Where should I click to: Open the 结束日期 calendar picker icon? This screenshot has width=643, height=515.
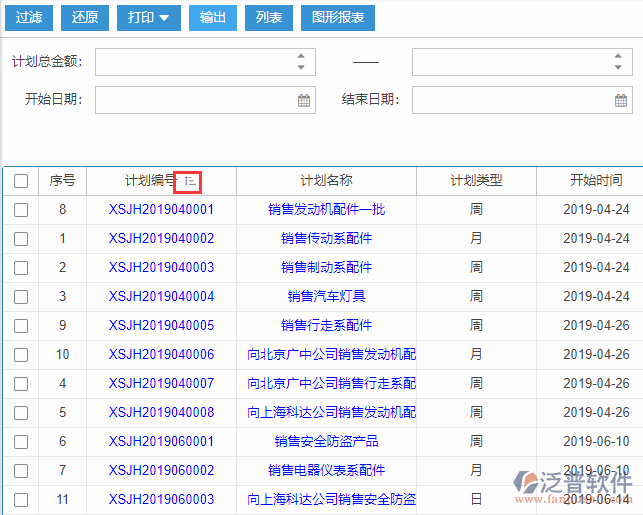tap(621, 100)
